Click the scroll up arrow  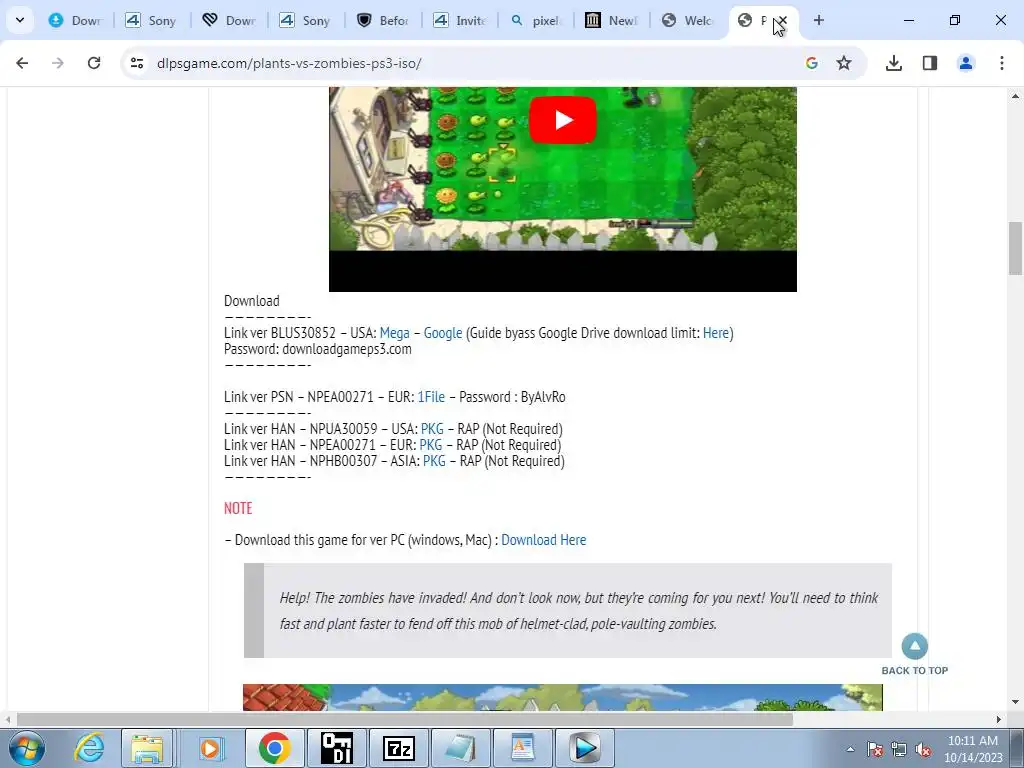tap(1015, 95)
